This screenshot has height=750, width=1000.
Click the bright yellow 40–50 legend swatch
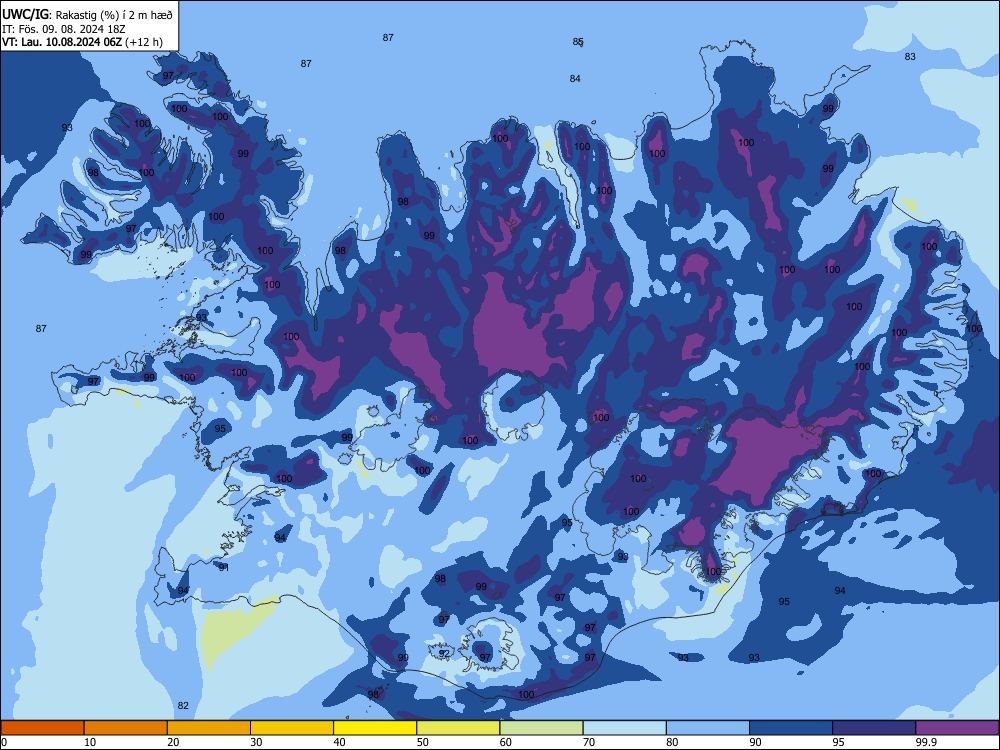375,728
